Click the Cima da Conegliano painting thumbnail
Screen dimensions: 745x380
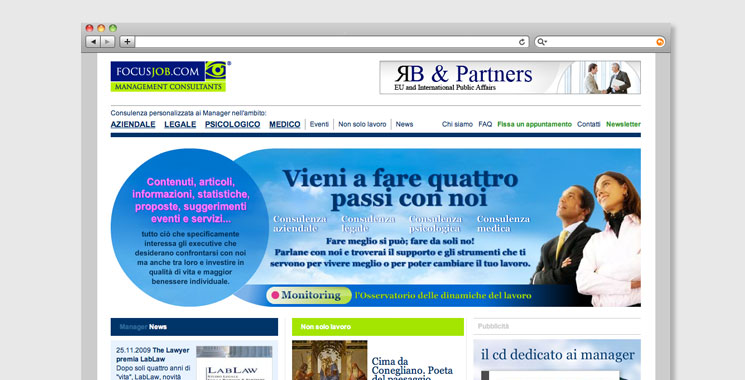[x=329, y=360]
